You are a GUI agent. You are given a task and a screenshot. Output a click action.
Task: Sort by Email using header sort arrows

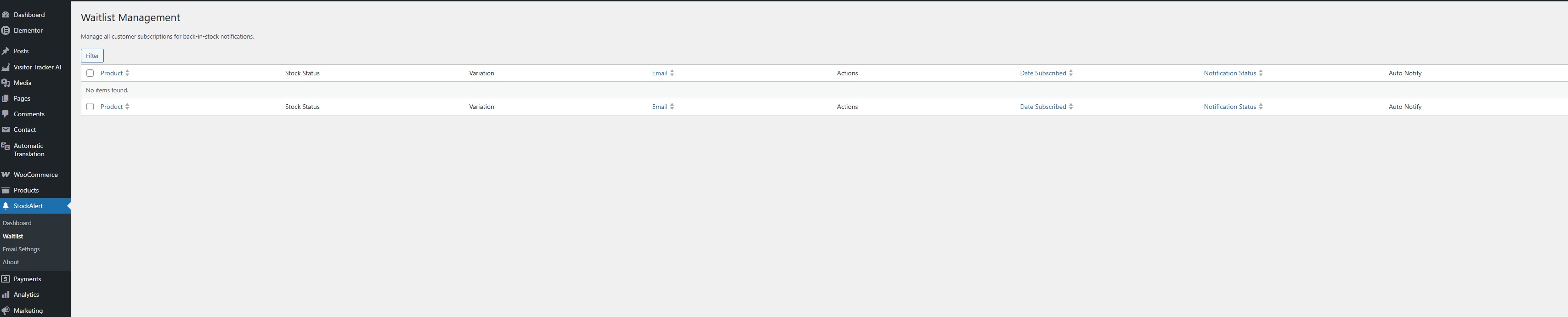click(x=672, y=73)
